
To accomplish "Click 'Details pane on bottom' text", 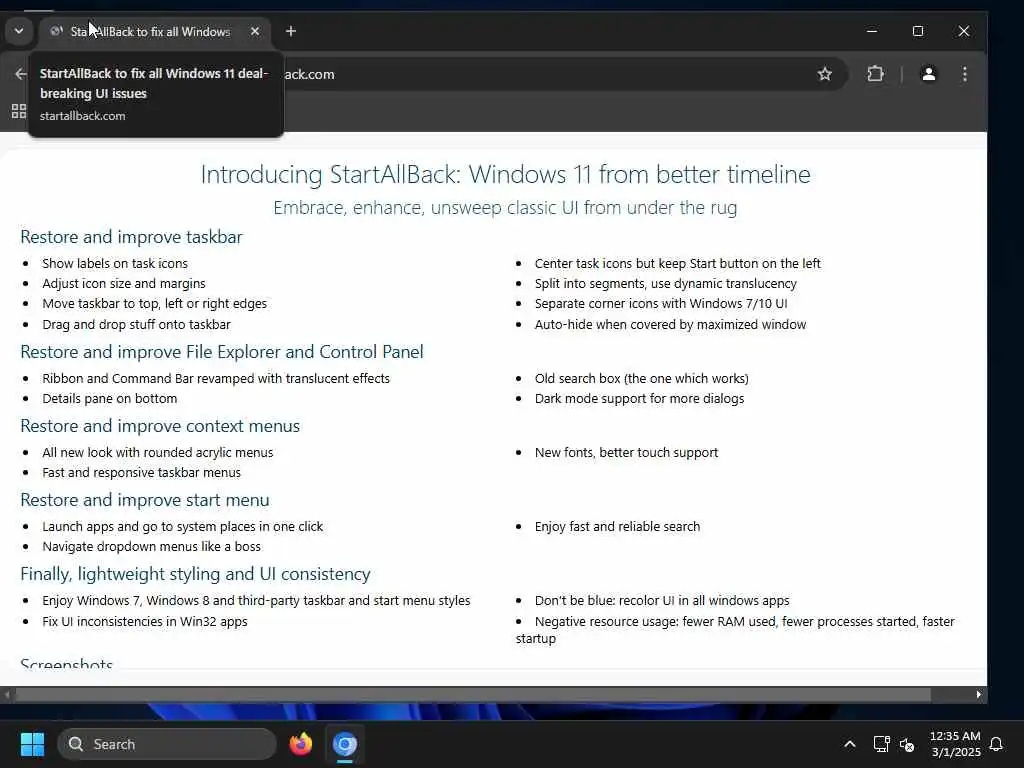I will tap(110, 398).
